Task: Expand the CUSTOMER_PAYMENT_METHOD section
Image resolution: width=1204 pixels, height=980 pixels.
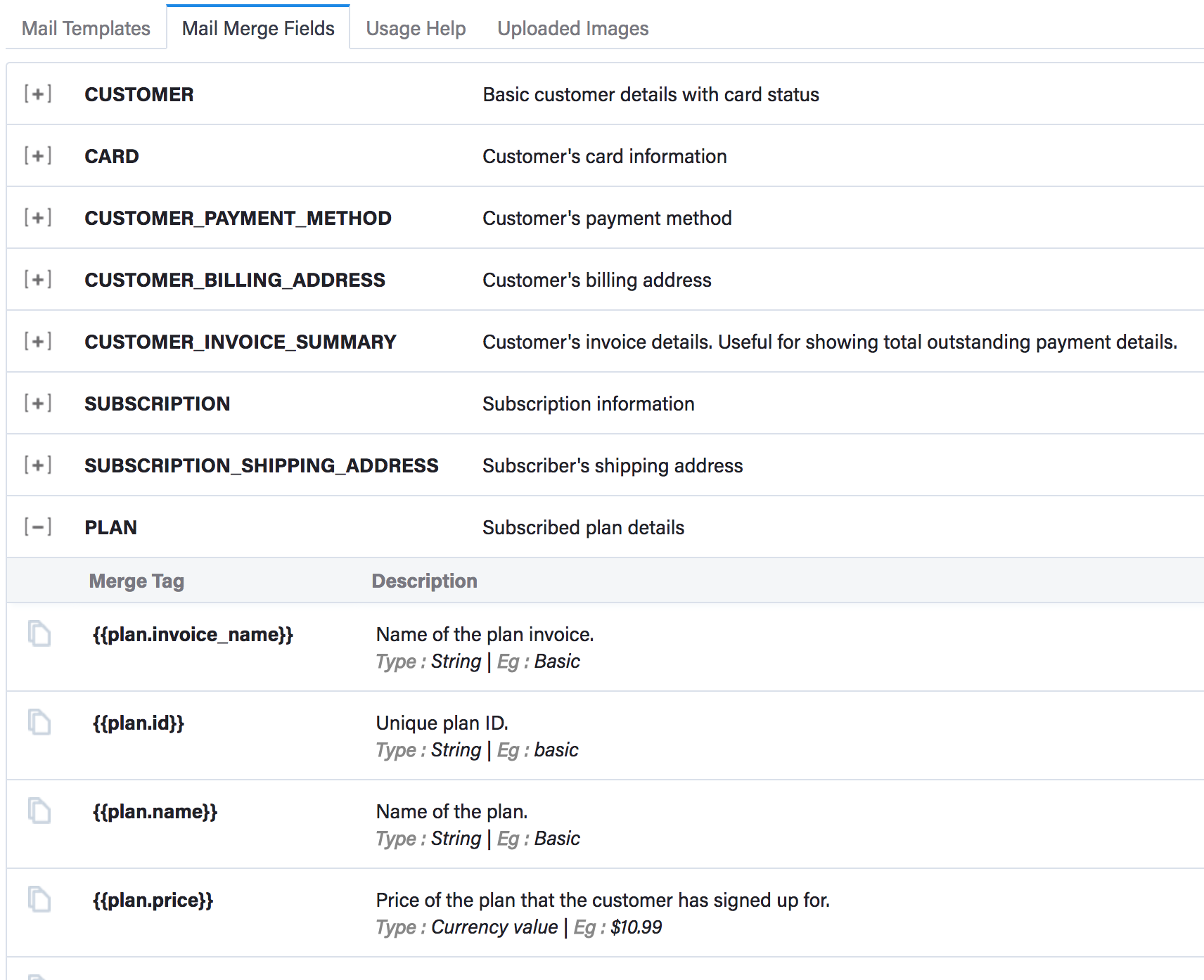Action: coord(38,218)
